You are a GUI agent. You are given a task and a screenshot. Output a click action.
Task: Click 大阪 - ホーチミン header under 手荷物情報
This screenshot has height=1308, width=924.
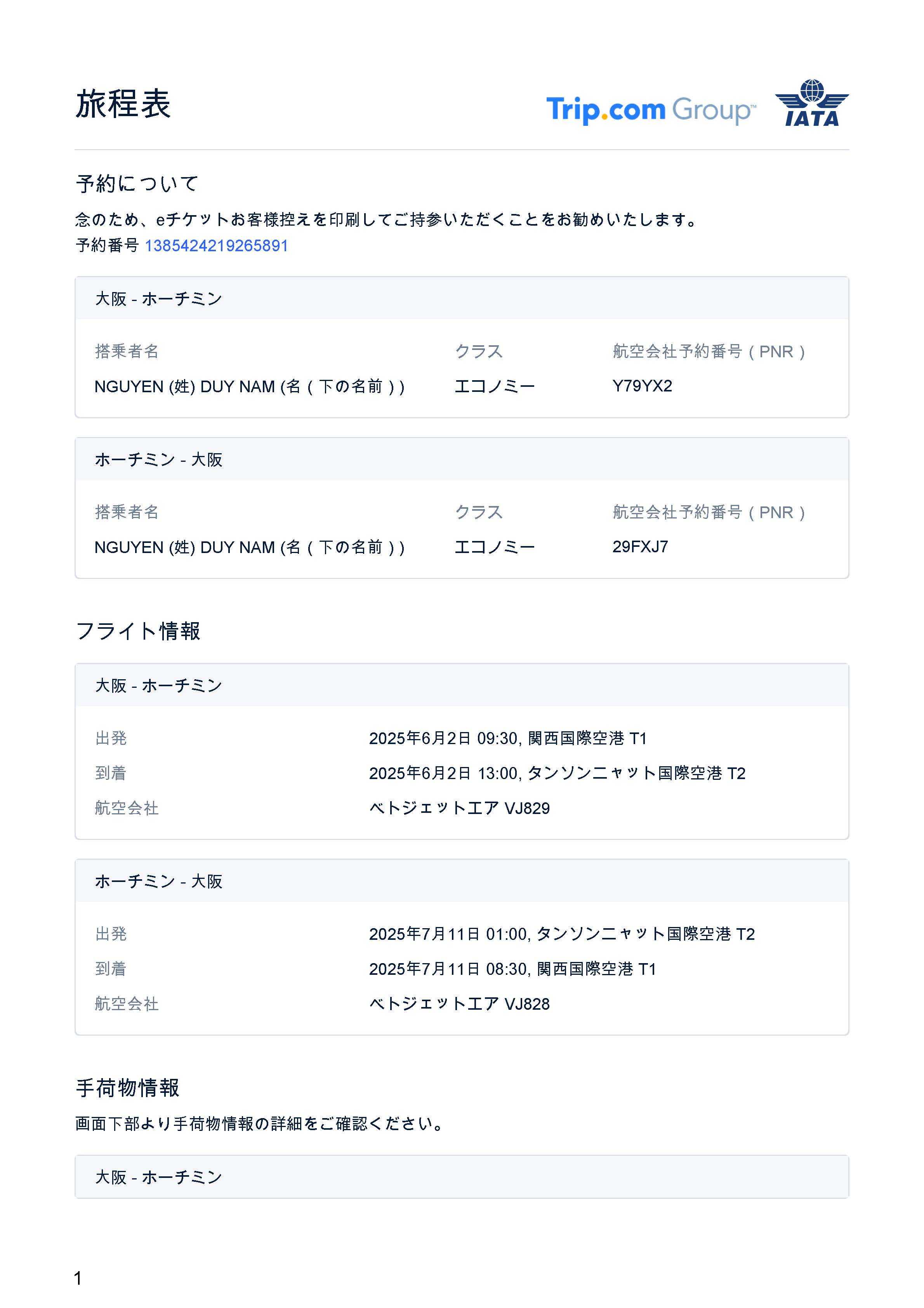[x=158, y=1178]
